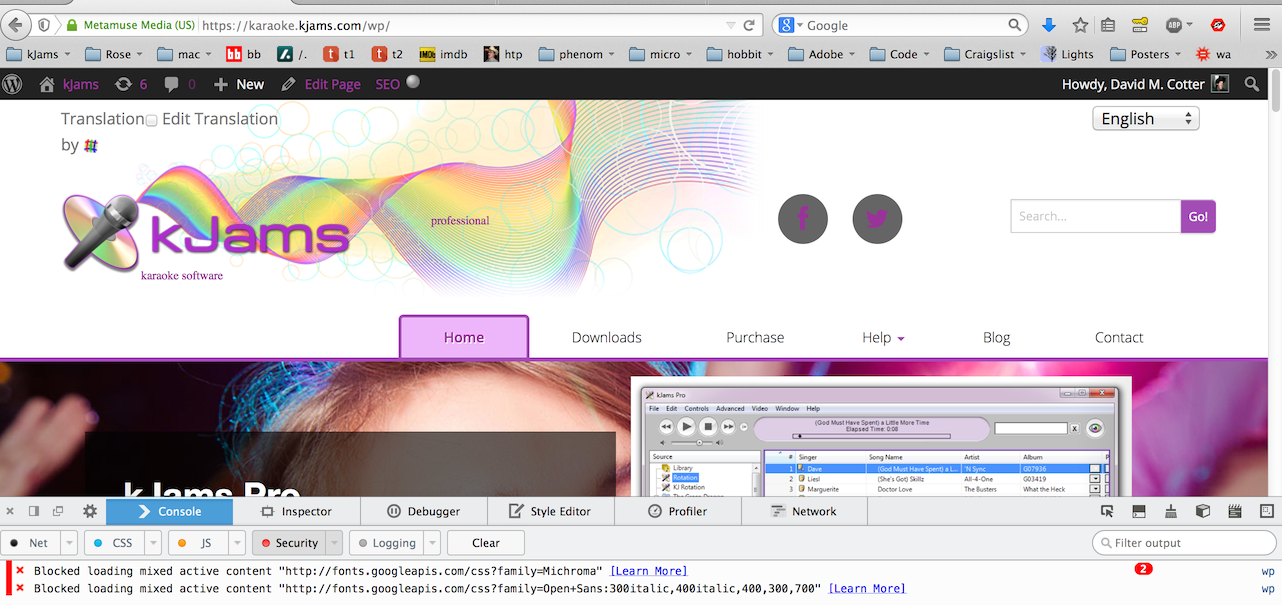Click the Go! search button

(x=1198, y=217)
